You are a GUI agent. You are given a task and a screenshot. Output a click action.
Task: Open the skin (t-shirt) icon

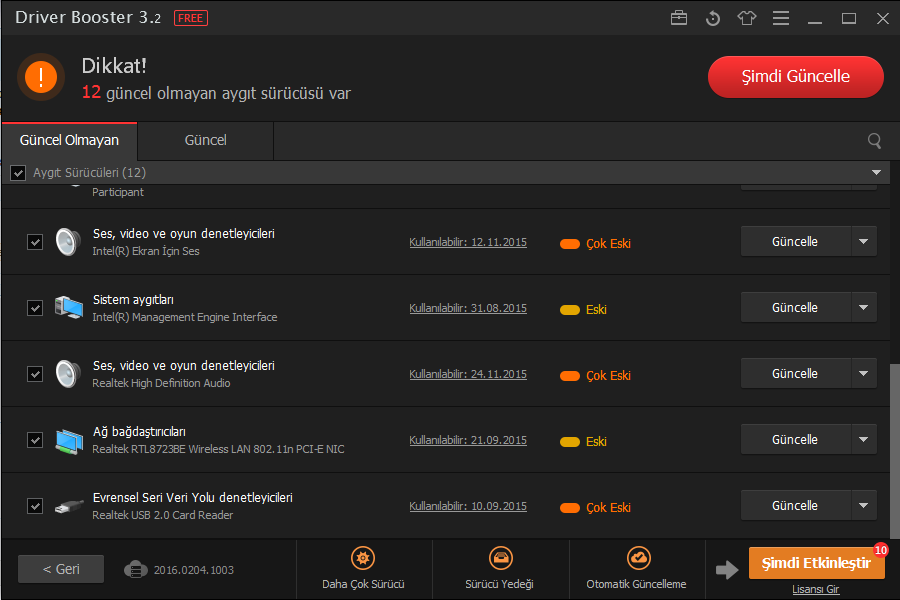pyautogui.click(x=747, y=18)
